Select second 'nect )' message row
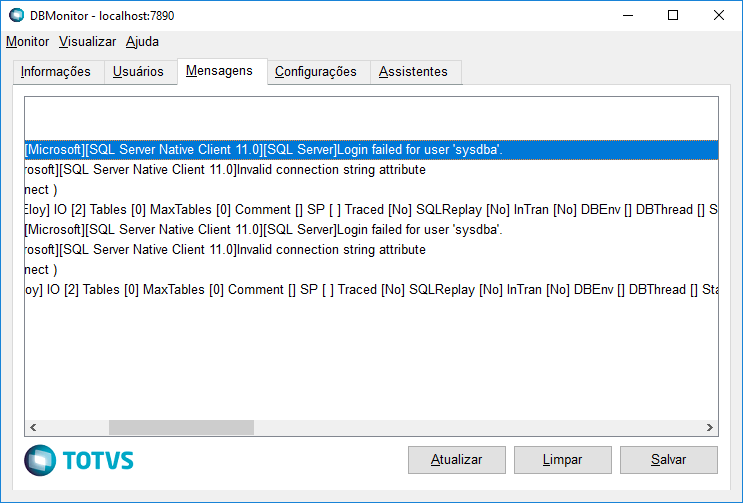 [x=372, y=269]
